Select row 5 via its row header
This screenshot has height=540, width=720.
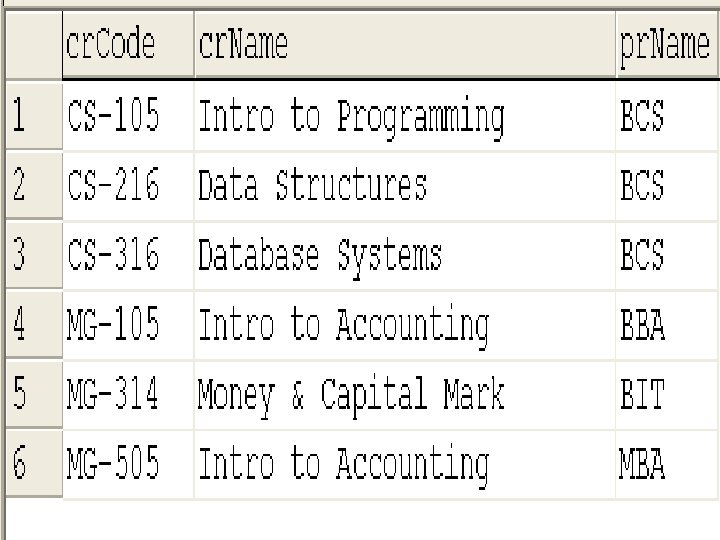(x=34, y=394)
